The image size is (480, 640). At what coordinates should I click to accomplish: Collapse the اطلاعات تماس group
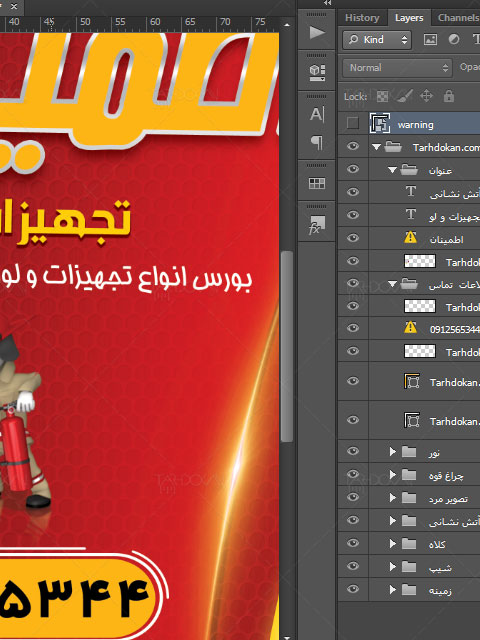click(x=392, y=284)
